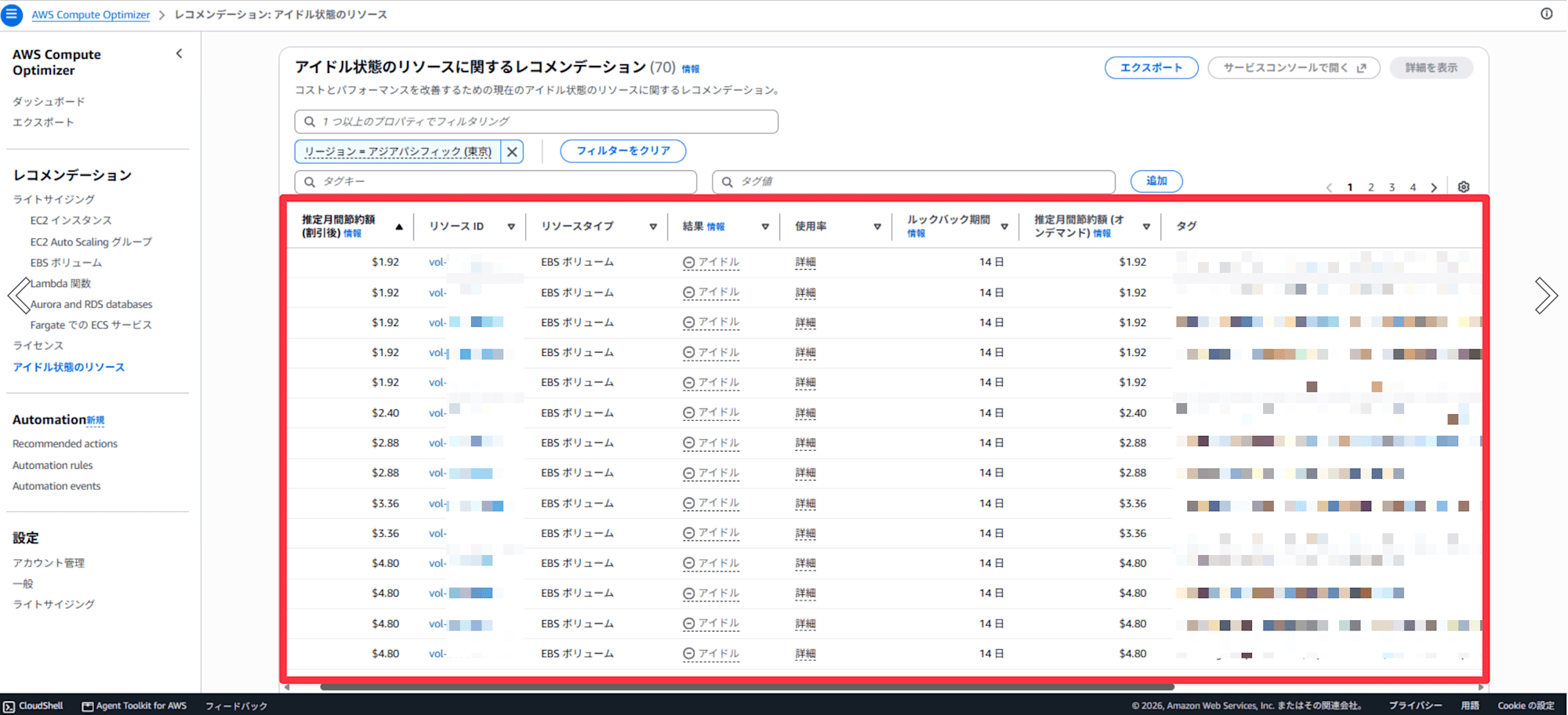This screenshot has width=1568, height=715.
Task: Collapse the AWS Compute Optimizer side navigation
Action: (180, 53)
